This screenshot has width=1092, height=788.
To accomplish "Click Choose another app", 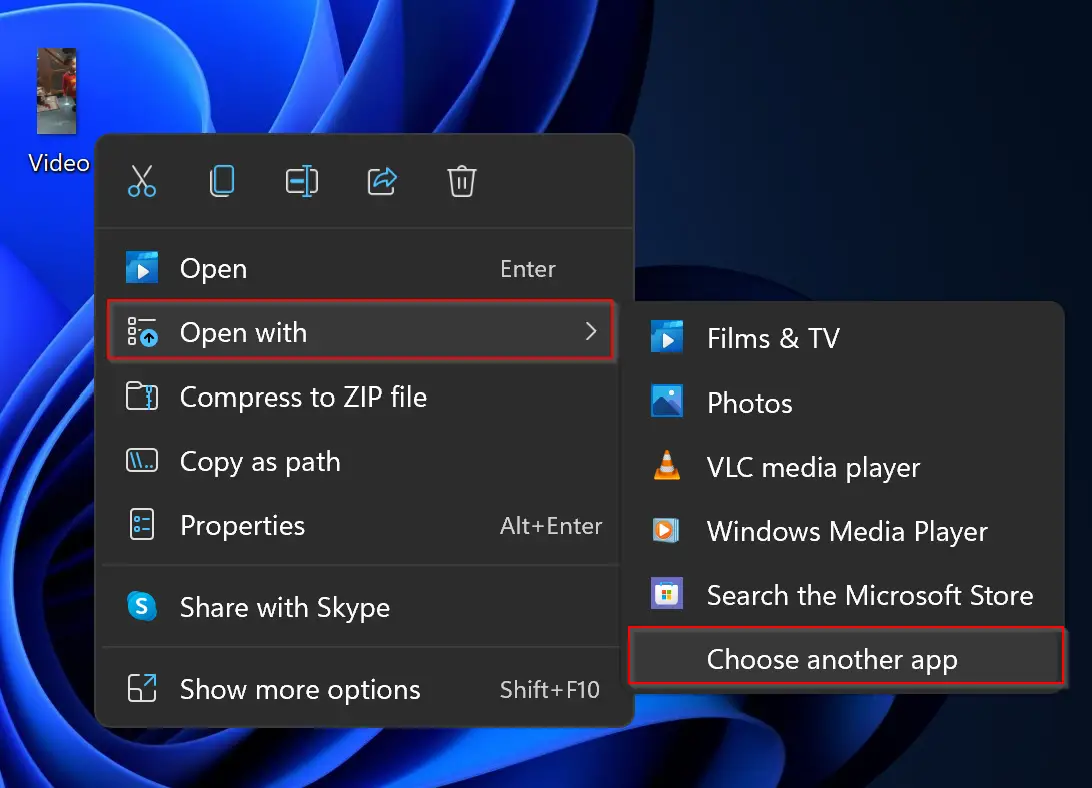I will coord(846,658).
